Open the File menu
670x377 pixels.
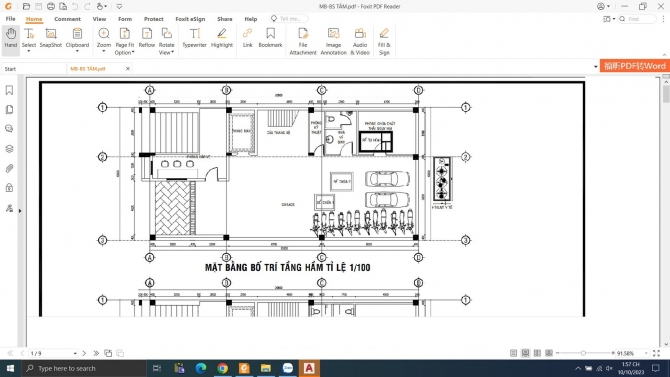pos(11,19)
